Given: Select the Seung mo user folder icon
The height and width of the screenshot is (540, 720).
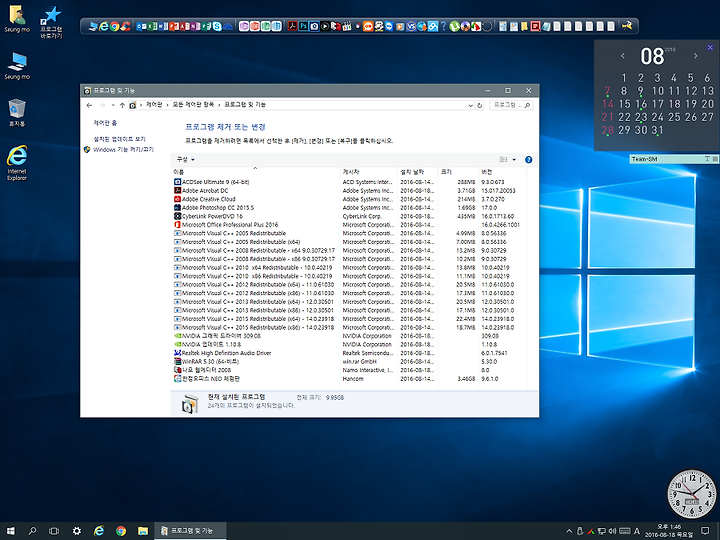Looking at the screenshot, I should point(17,19).
